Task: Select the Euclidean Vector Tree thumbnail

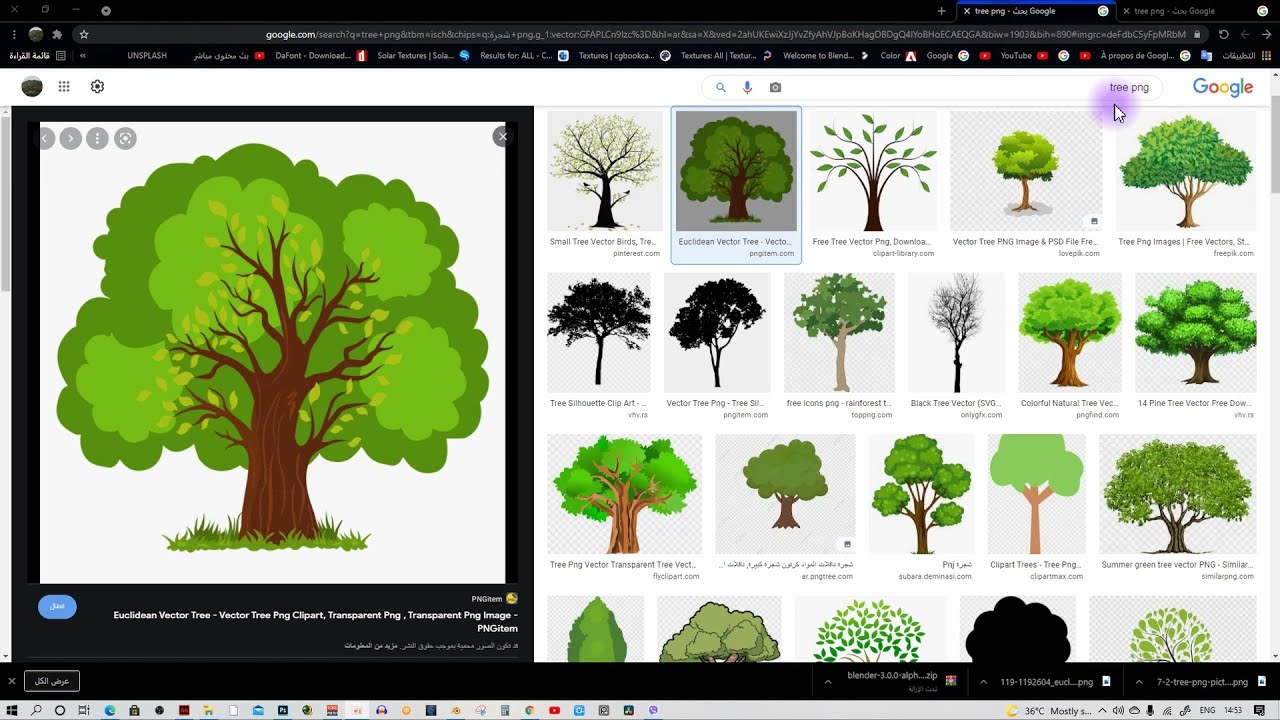Action: pyautogui.click(x=736, y=171)
